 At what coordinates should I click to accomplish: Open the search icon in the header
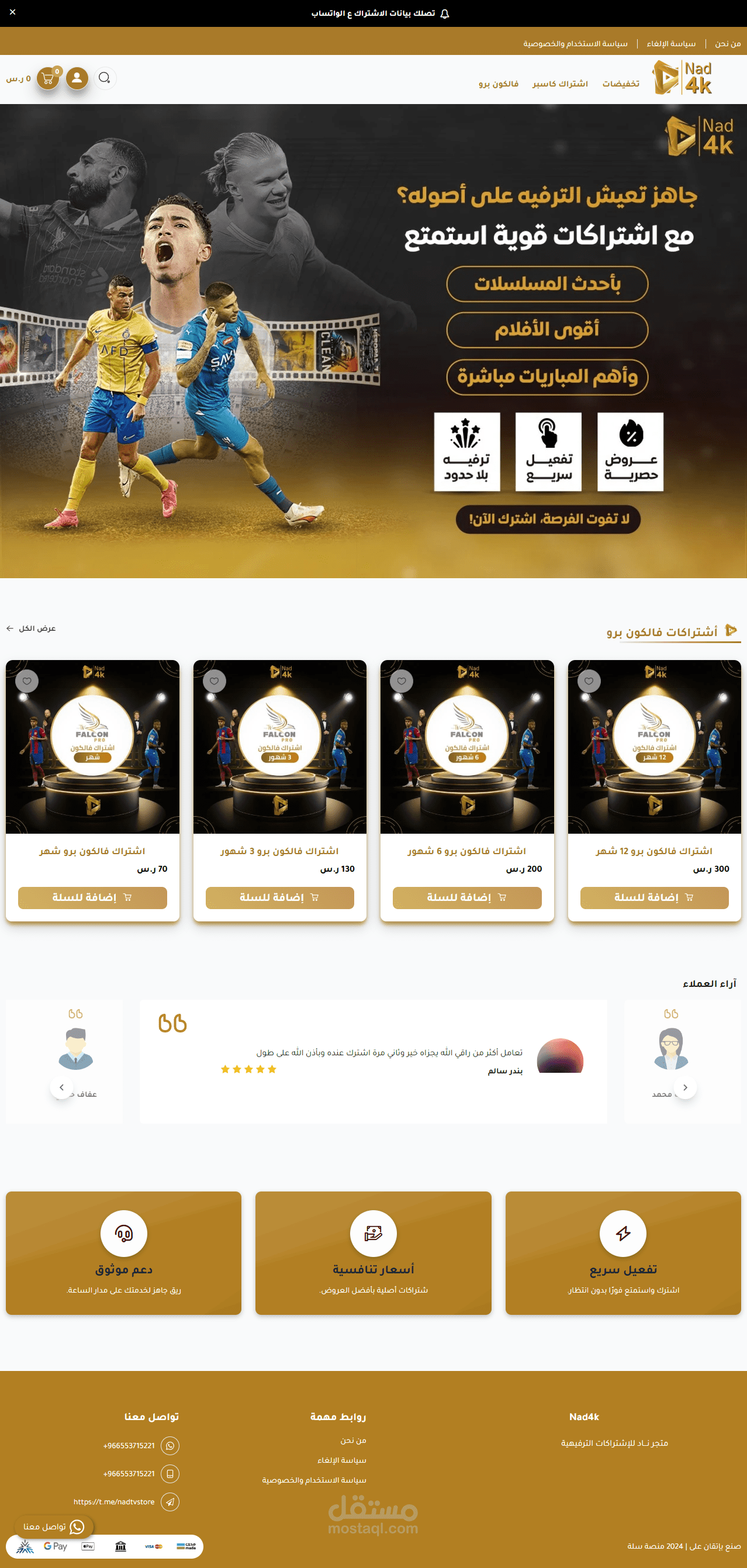105,78
